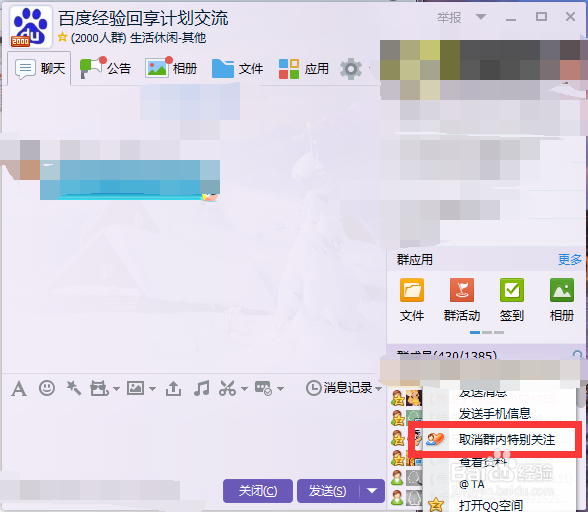Click the chat bubble checkmark icon

tap(263, 388)
